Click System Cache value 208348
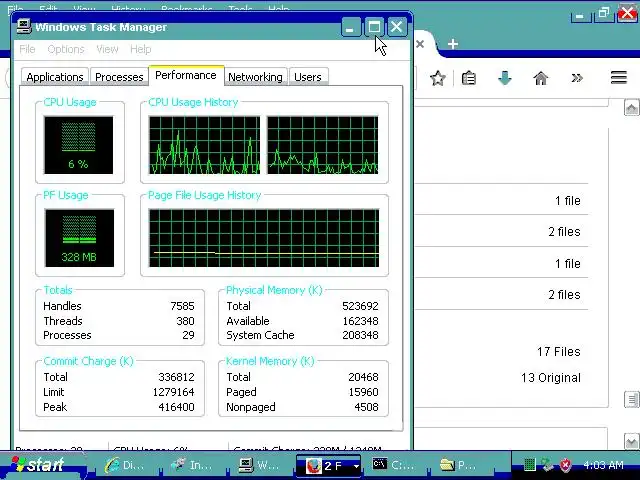Image resolution: width=640 pixels, height=480 pixels. coord(360,335)
